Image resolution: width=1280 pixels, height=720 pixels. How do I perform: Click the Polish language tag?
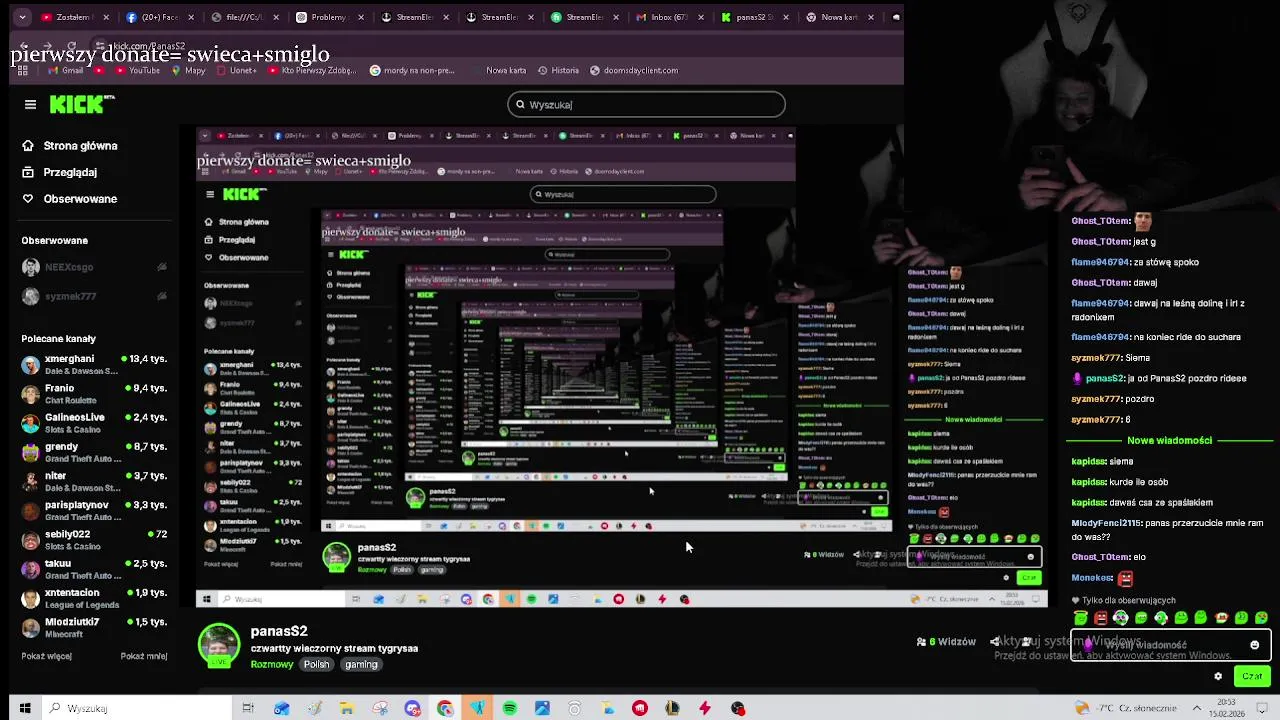[x=317, y=664]
